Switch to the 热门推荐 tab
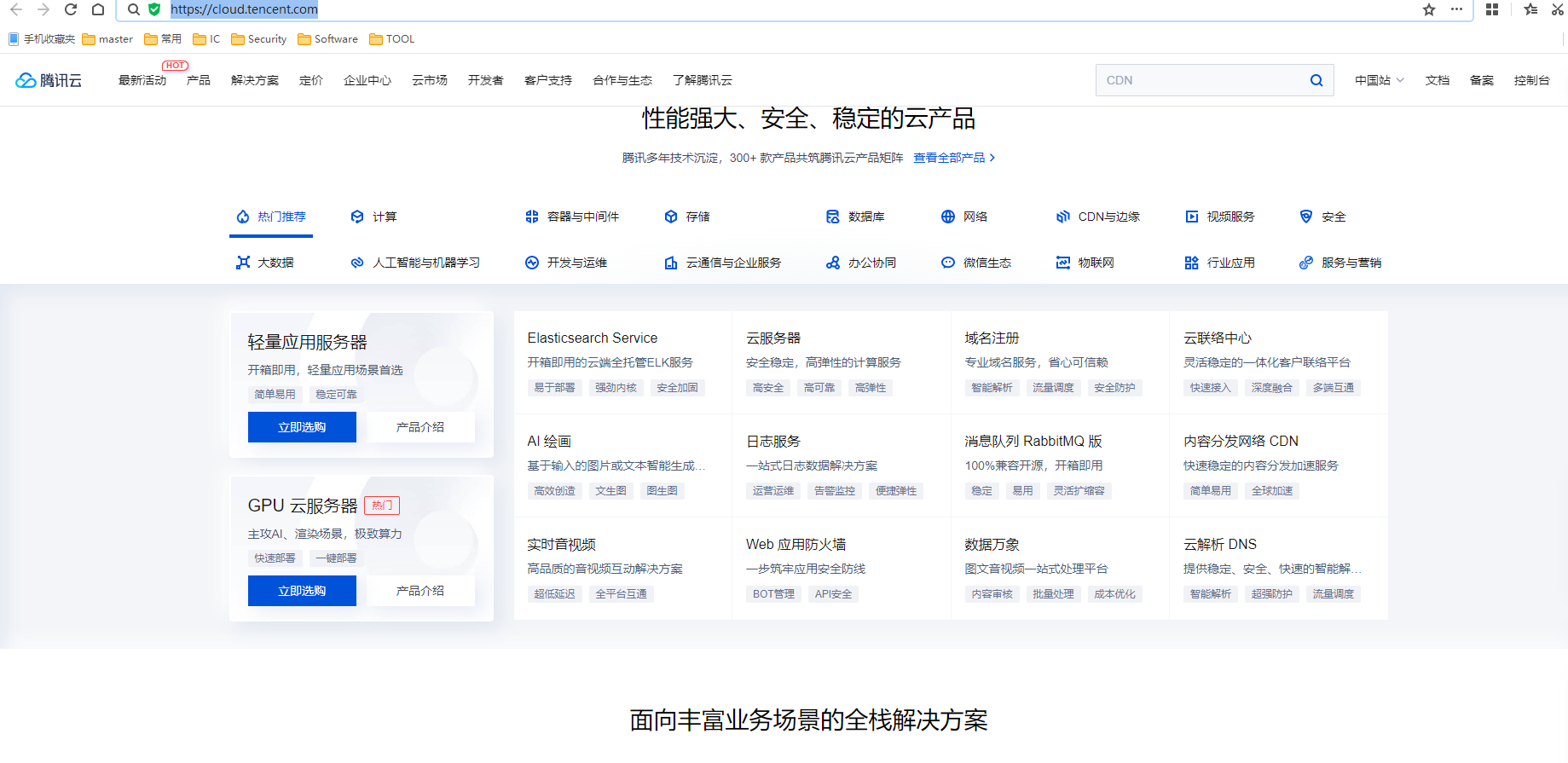 click(271, 217)
